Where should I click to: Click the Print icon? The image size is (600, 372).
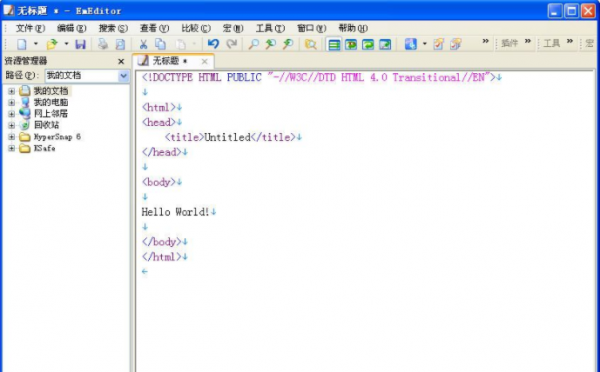point(103,44)
